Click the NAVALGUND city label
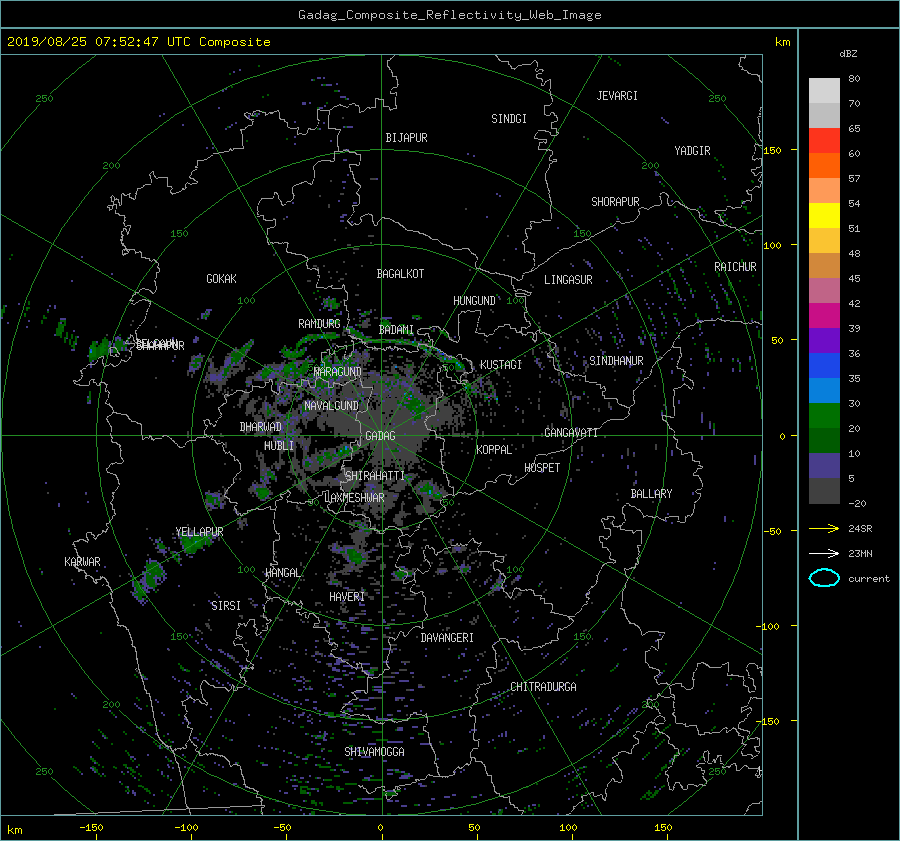The image size is (900, 841). pos(331,405)
